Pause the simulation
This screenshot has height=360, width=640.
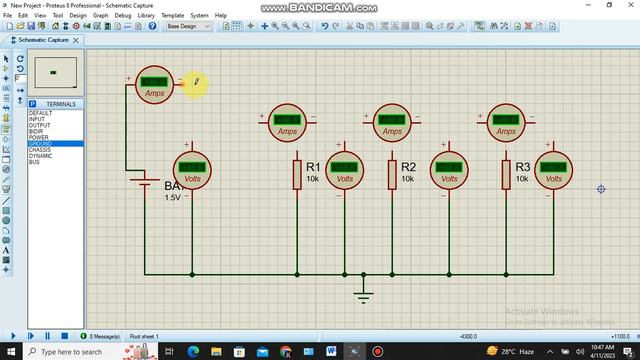pyautogui.click(x=47, y=336)
